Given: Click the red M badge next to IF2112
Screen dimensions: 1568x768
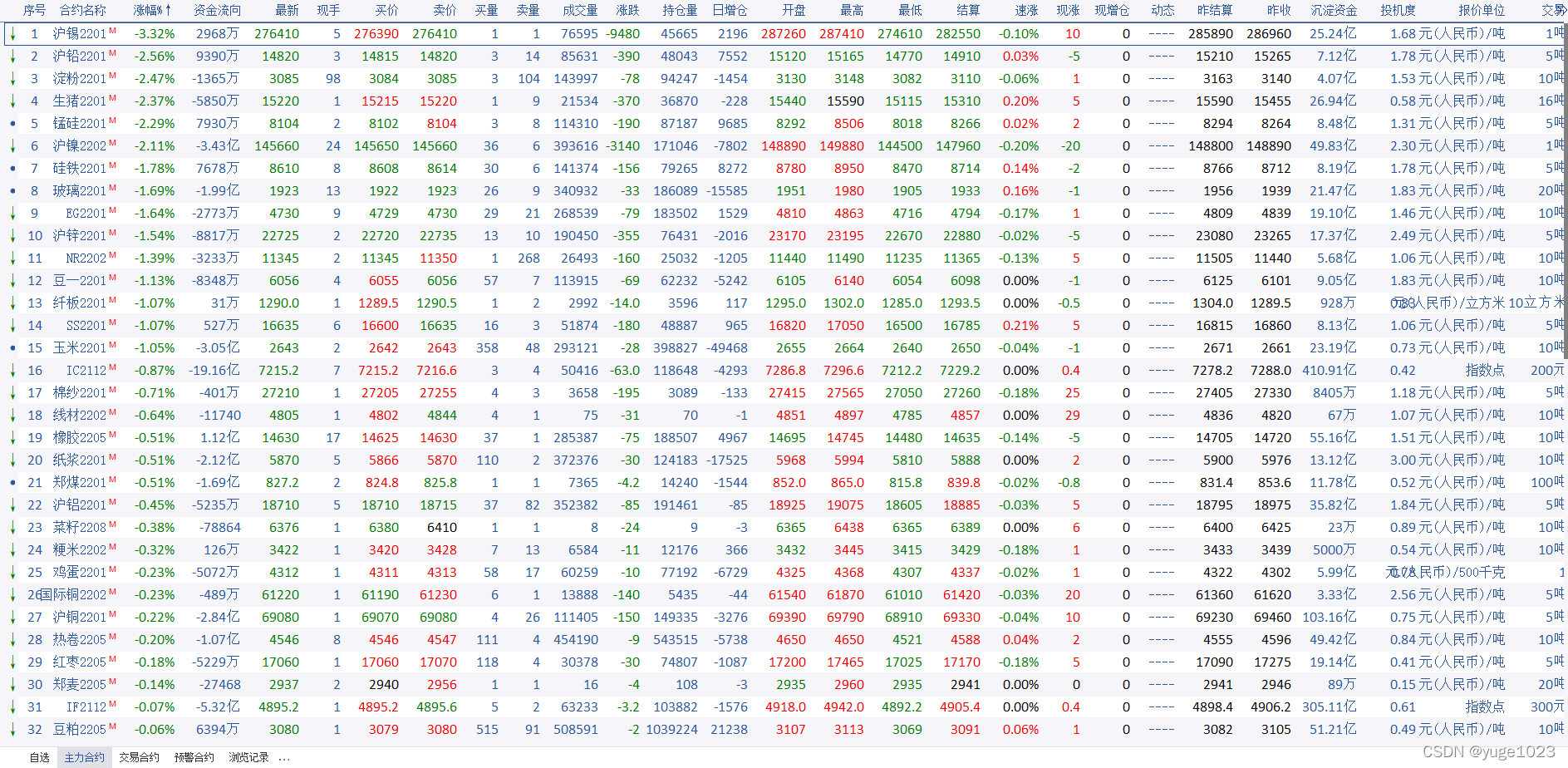Looking at the screenshot, I should (x=112, y=703).
